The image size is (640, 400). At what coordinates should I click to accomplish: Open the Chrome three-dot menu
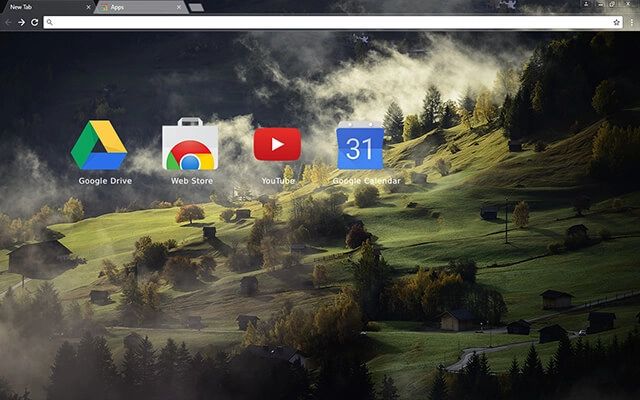click(631, 22)
